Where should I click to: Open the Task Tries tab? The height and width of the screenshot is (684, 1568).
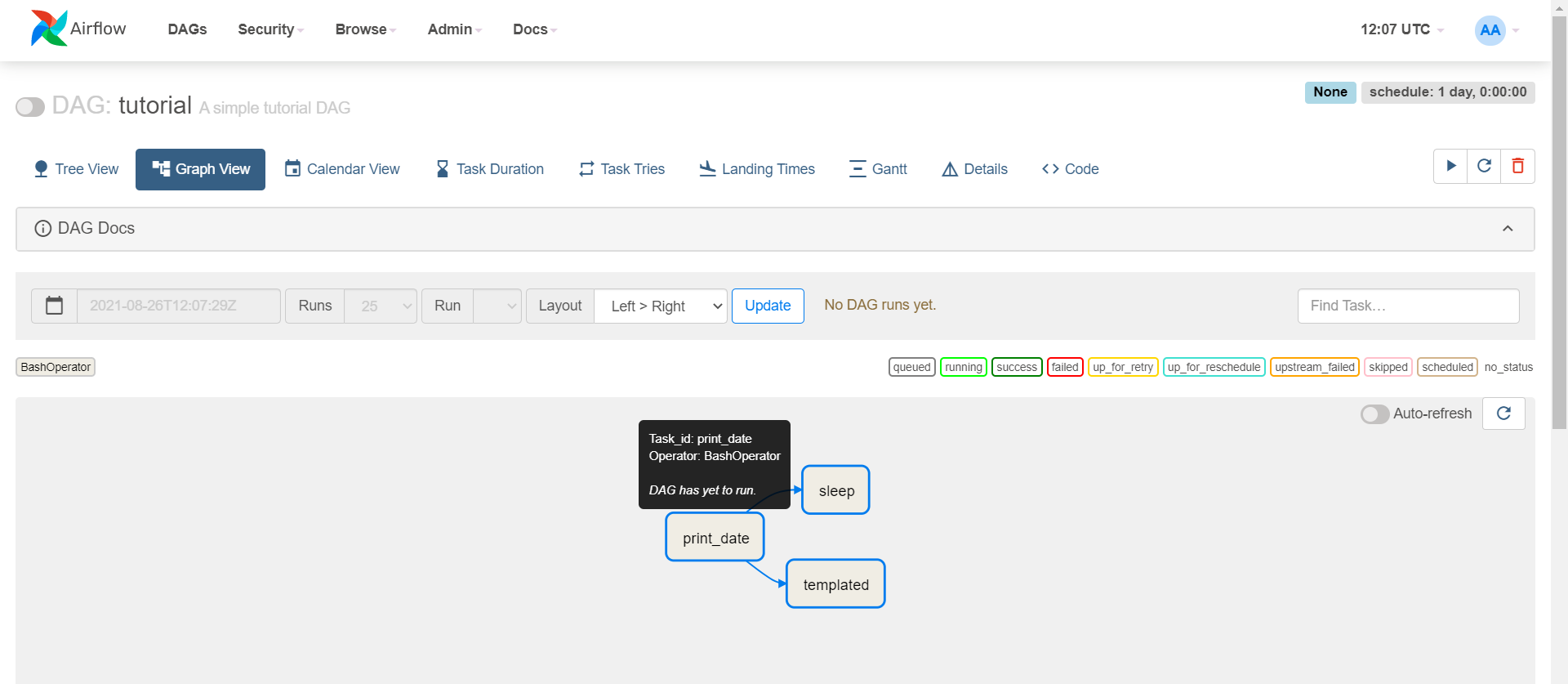point(621,169)
